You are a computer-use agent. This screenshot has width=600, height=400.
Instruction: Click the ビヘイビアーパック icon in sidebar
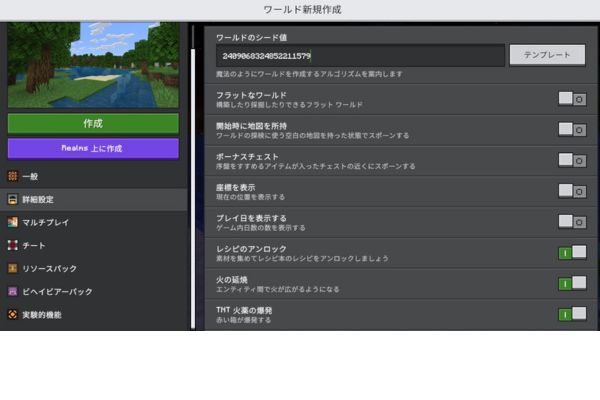coord(13,291)
